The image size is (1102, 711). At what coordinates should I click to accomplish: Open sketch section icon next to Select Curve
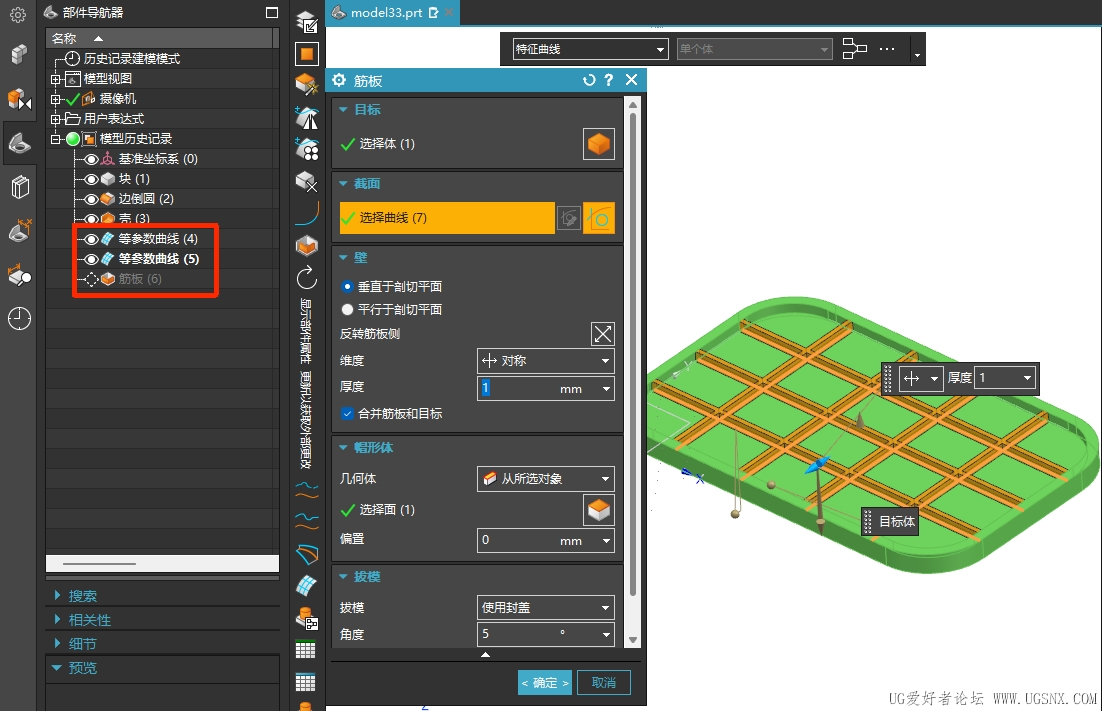point(569,218)
